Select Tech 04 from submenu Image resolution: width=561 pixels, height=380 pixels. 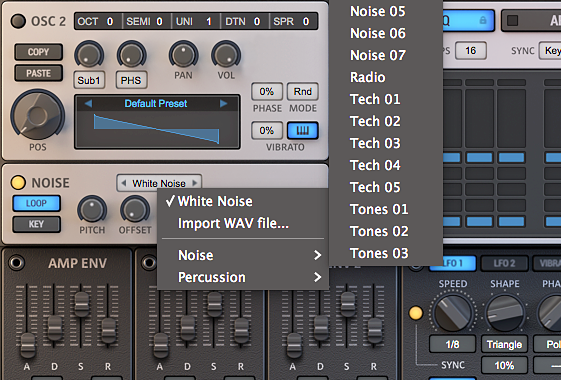coord(386,165)
